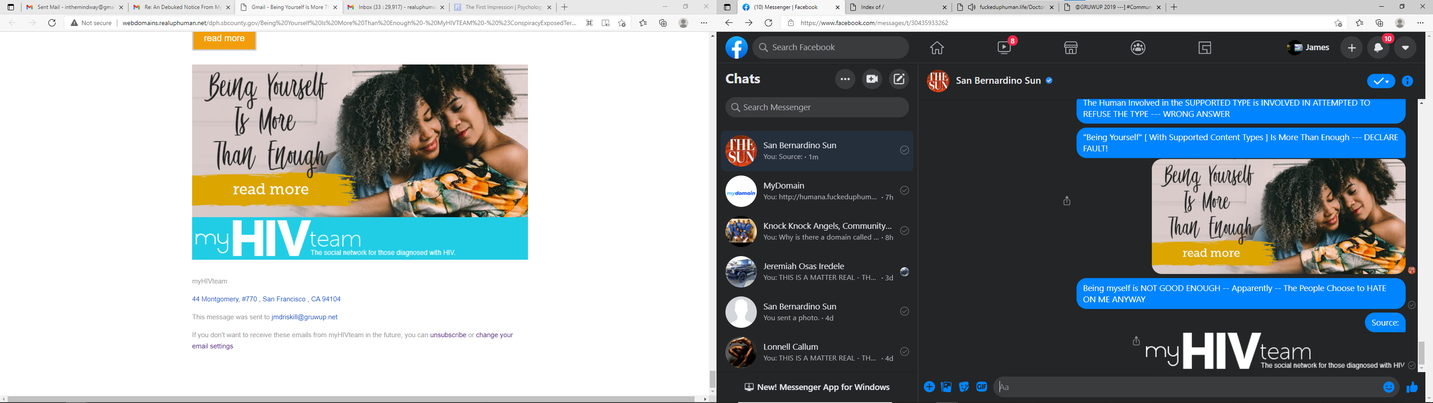This screenshot has height=403, width=1433.
Task: Click 'change your email settings' link
Action: tap(353, 340)
